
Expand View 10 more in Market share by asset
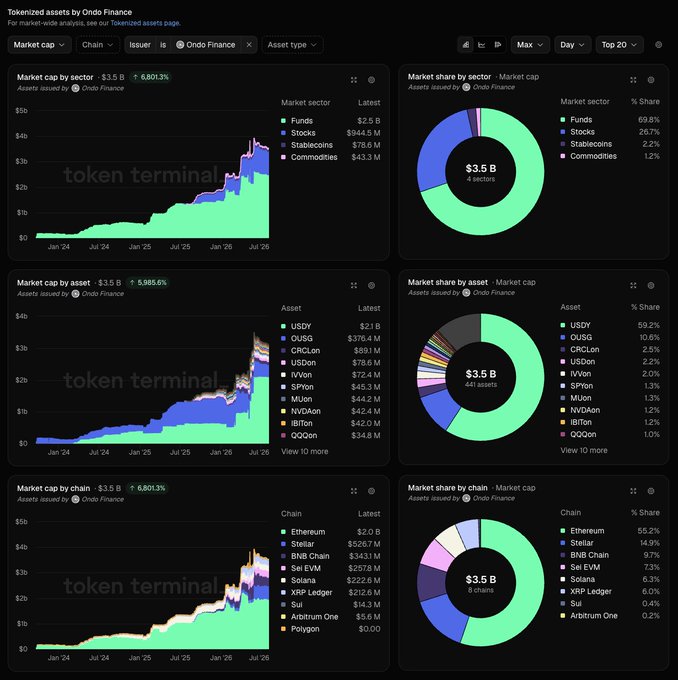click(584, 451)
